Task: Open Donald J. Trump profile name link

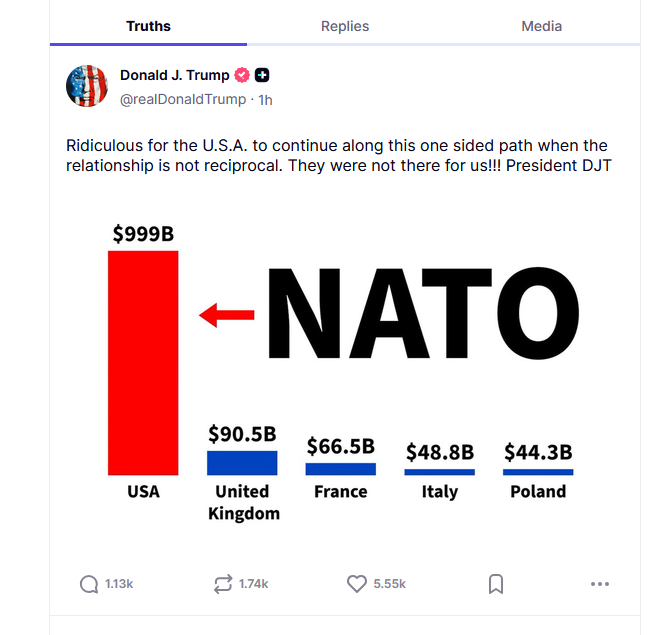Action: click(175, 75)
